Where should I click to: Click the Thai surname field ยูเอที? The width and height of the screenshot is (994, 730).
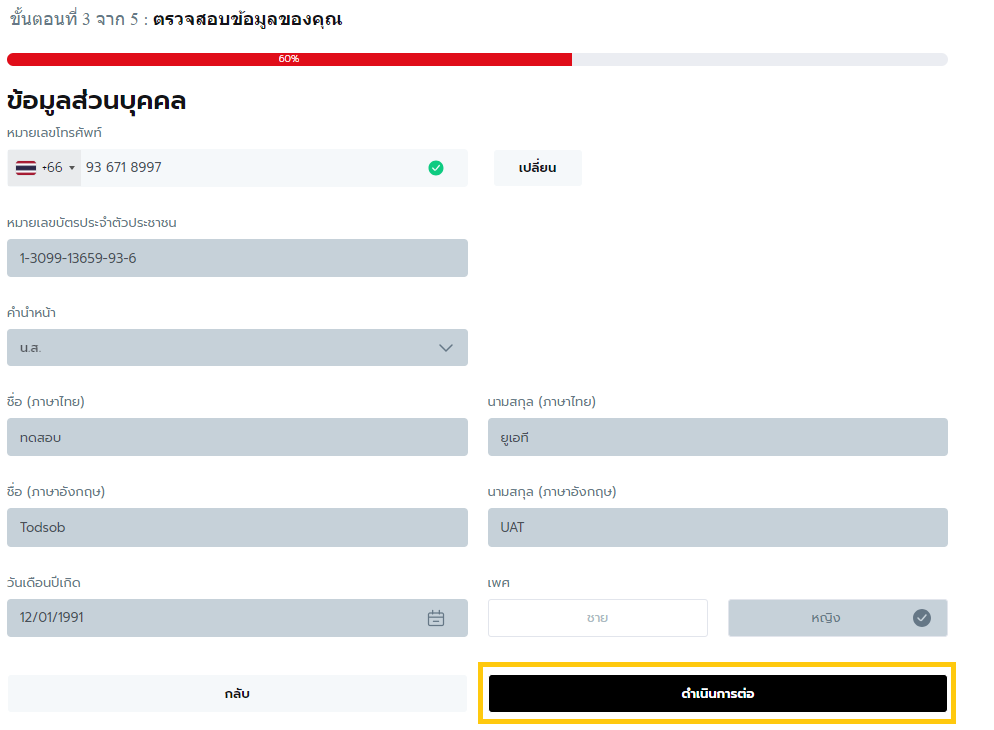click(x=718, y=437)
